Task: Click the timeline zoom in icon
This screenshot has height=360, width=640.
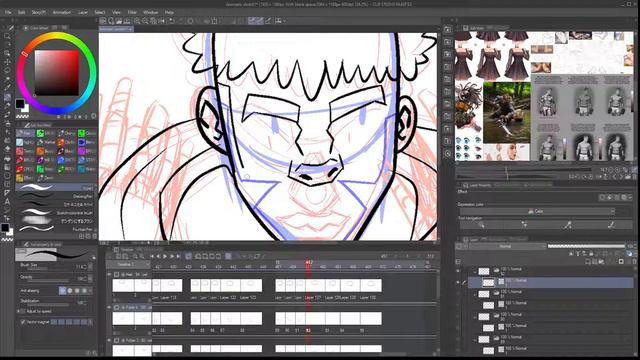Action: click(x=135, y=256)
